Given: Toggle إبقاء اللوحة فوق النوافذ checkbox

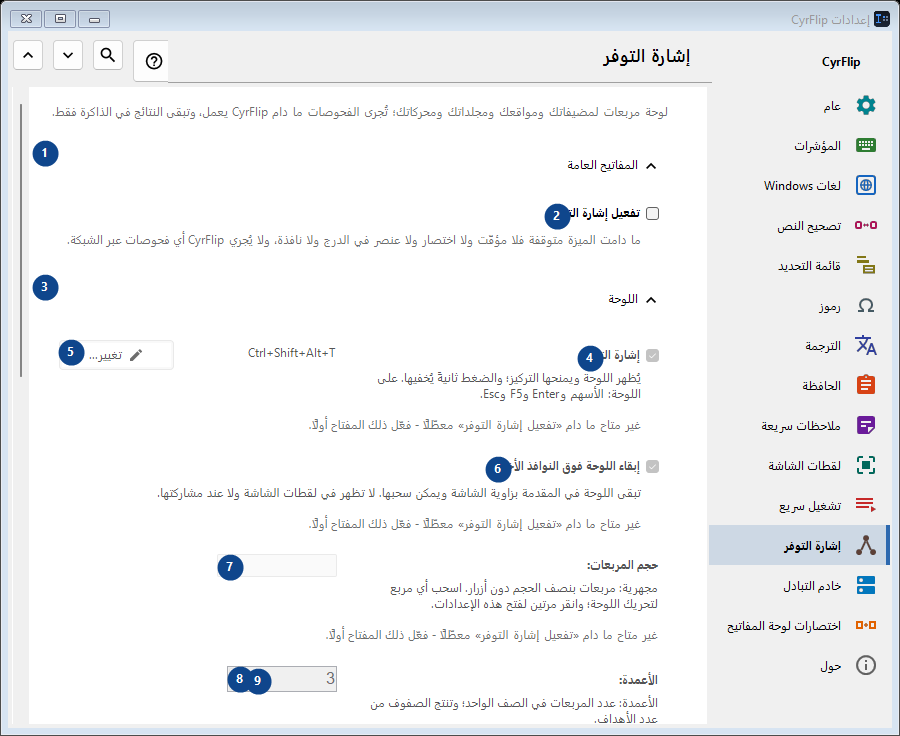Looking at the screenshot, I should pos(652,466).
